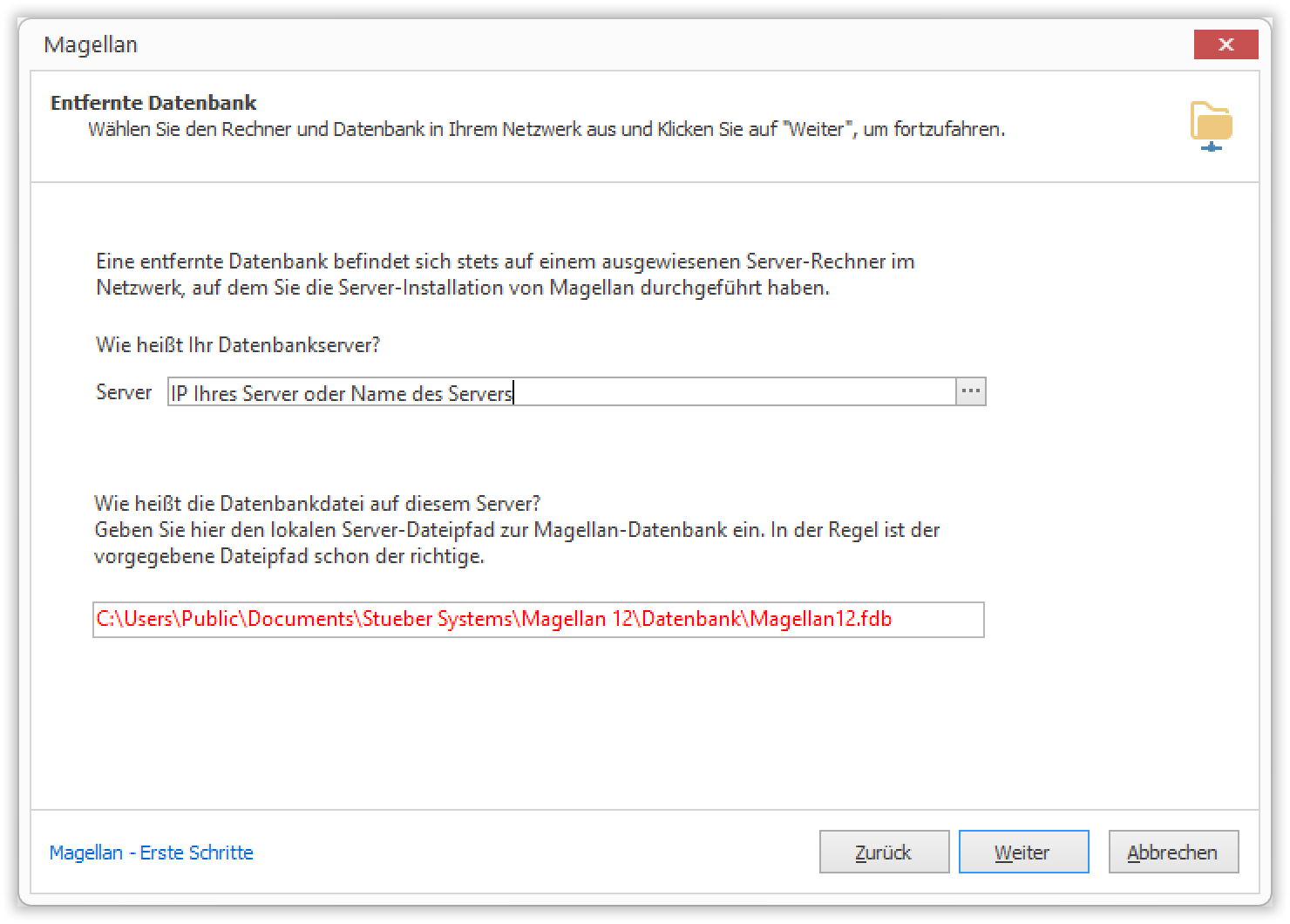Browse servers with the ellipsis button
The image size is (1290, 924).
click(971, 391)
